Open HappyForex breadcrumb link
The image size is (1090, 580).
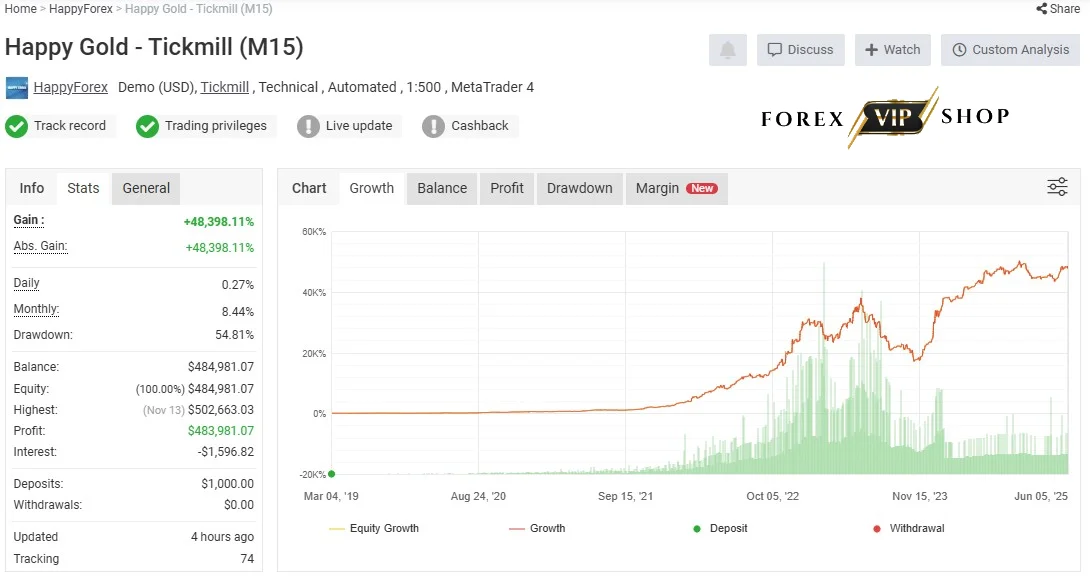pos(81,9)
